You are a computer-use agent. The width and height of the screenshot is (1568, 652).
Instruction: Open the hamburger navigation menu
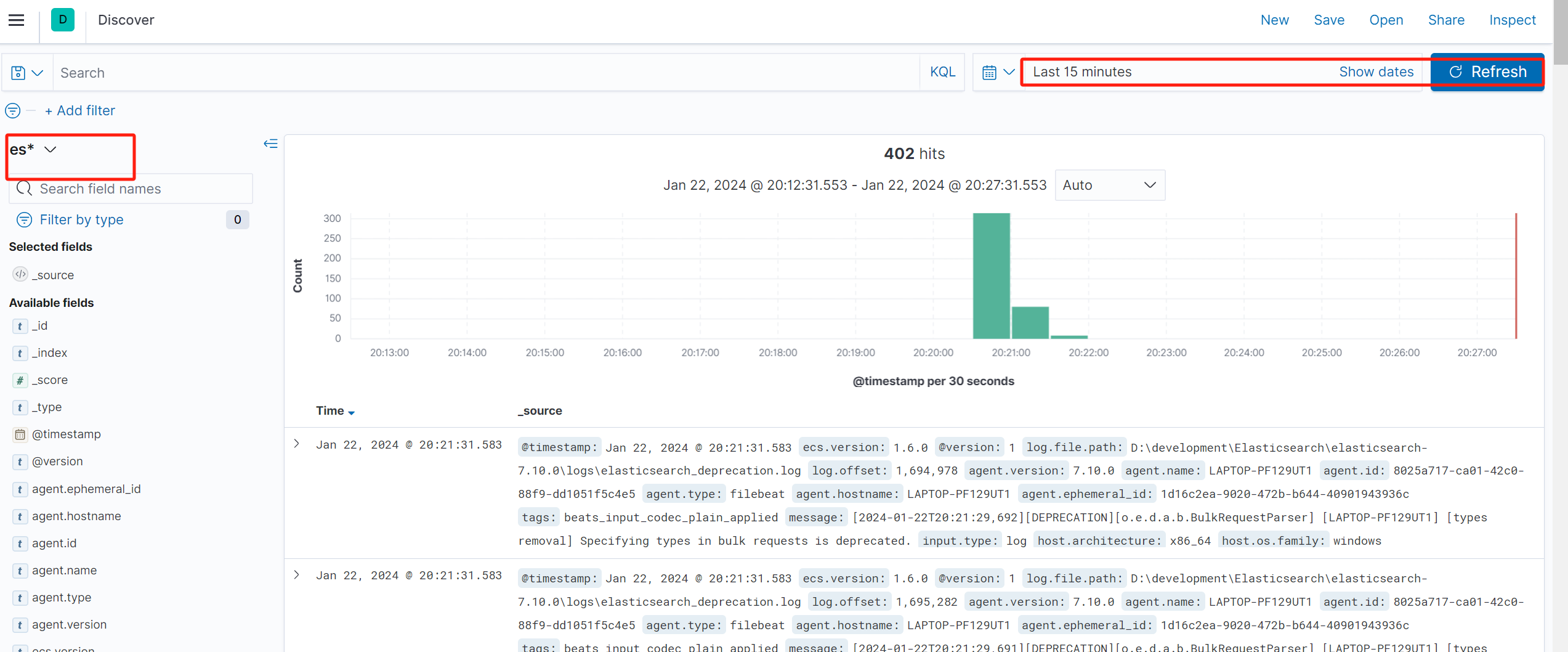click(17, 20)
